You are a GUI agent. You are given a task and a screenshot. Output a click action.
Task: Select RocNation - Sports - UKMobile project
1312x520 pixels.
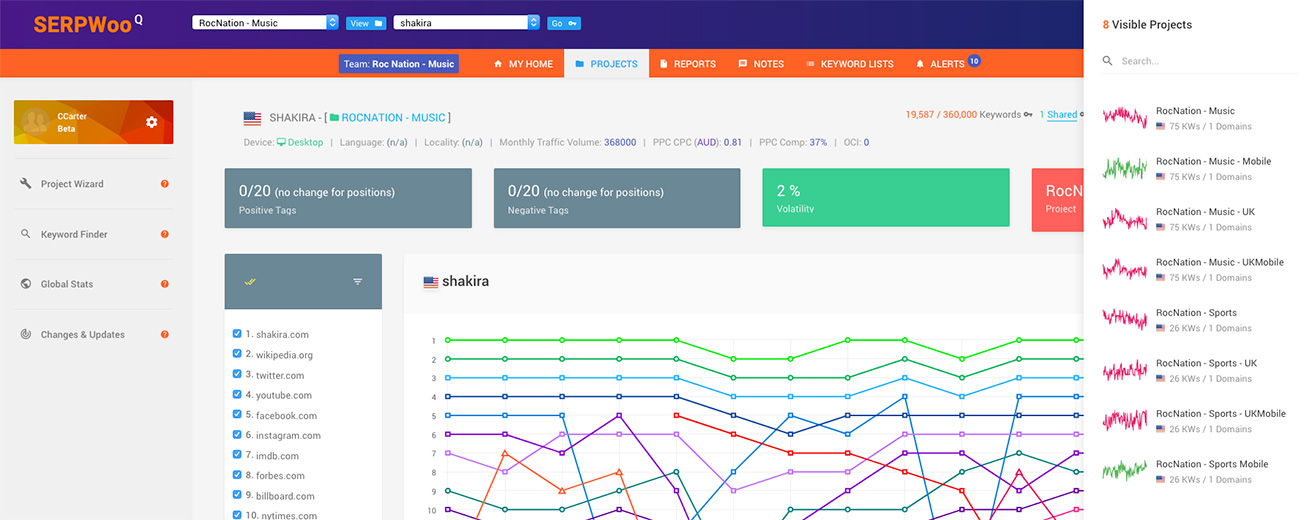[1199, 421]
